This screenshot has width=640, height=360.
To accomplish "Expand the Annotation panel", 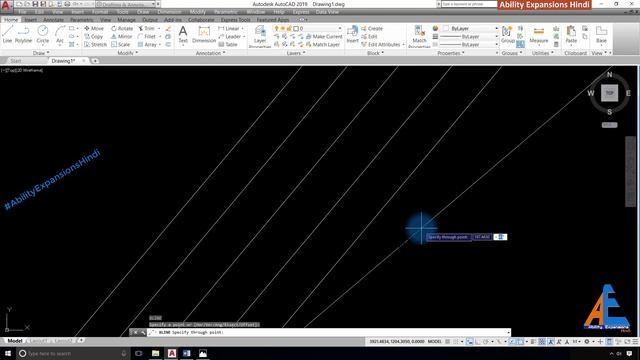I will [211, 53].
